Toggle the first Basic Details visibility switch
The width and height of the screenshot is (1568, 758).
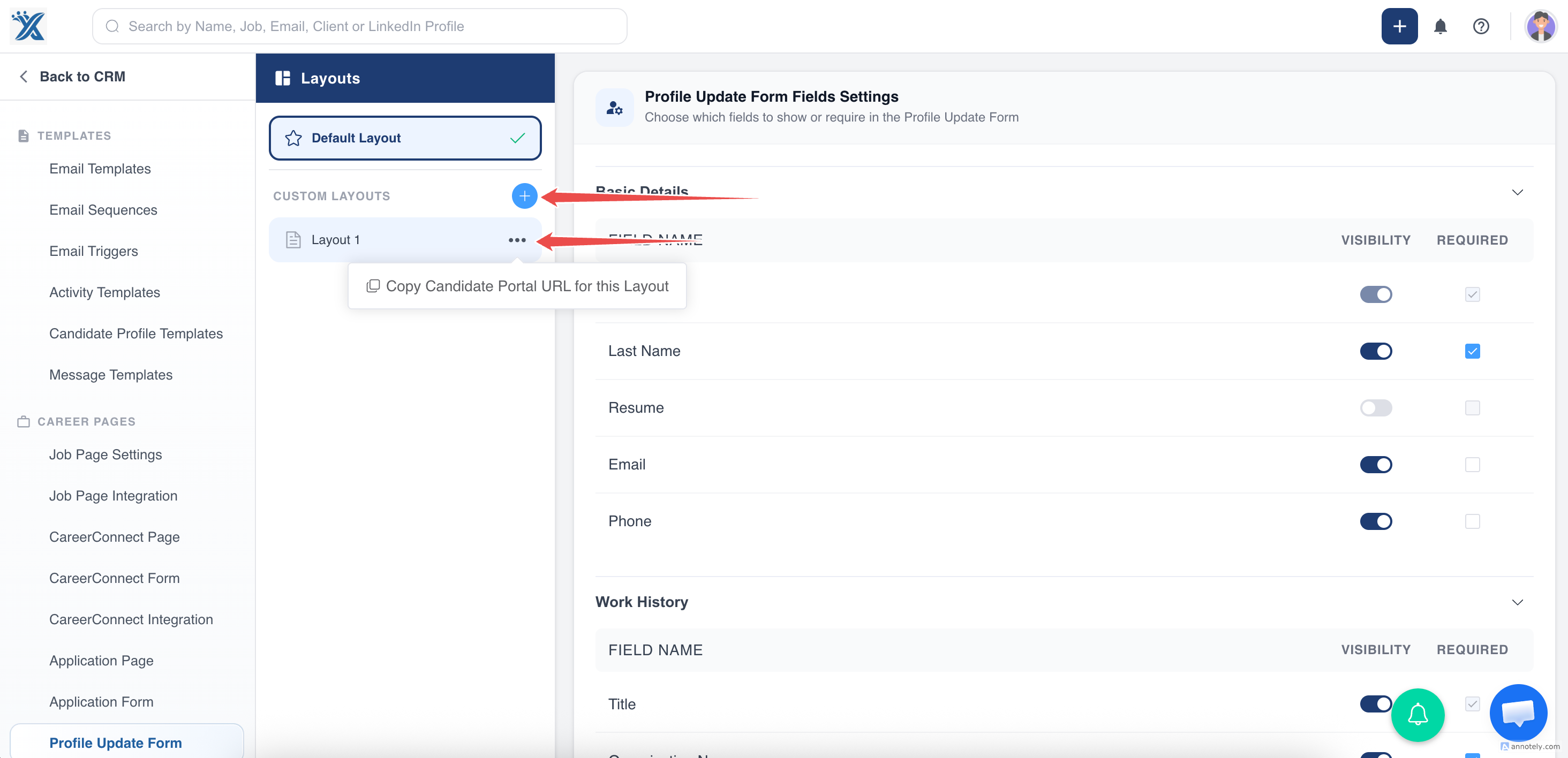coord(1375,294)
